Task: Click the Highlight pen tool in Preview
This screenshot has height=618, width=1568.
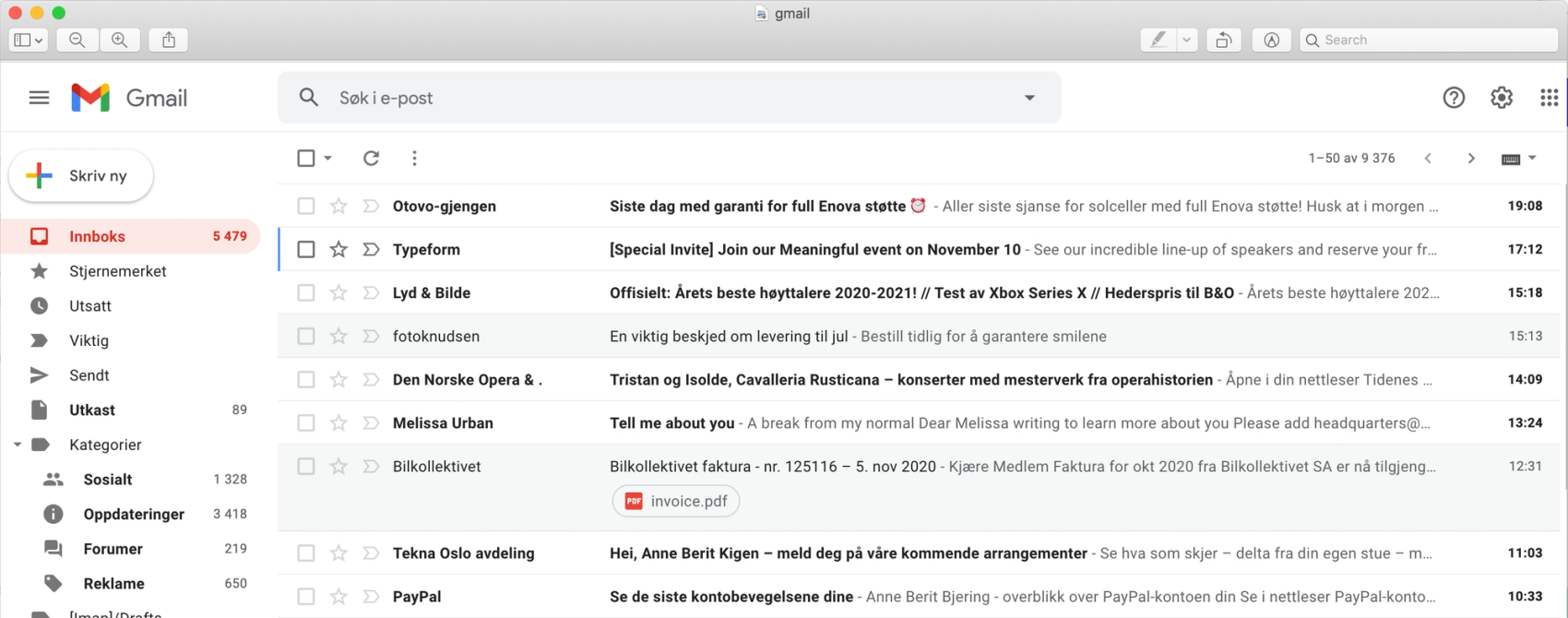Action: (x=1158, y=40)
